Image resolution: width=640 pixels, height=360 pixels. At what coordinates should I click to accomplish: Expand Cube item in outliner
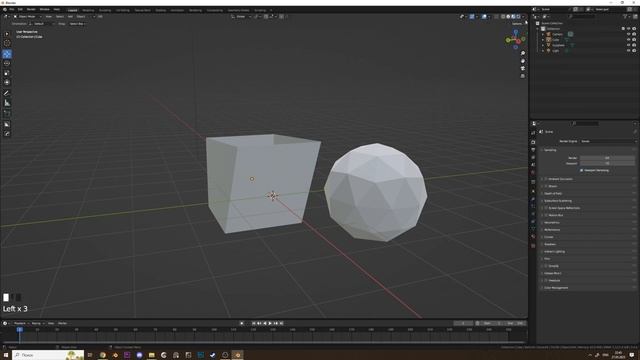tap(543, 40)
